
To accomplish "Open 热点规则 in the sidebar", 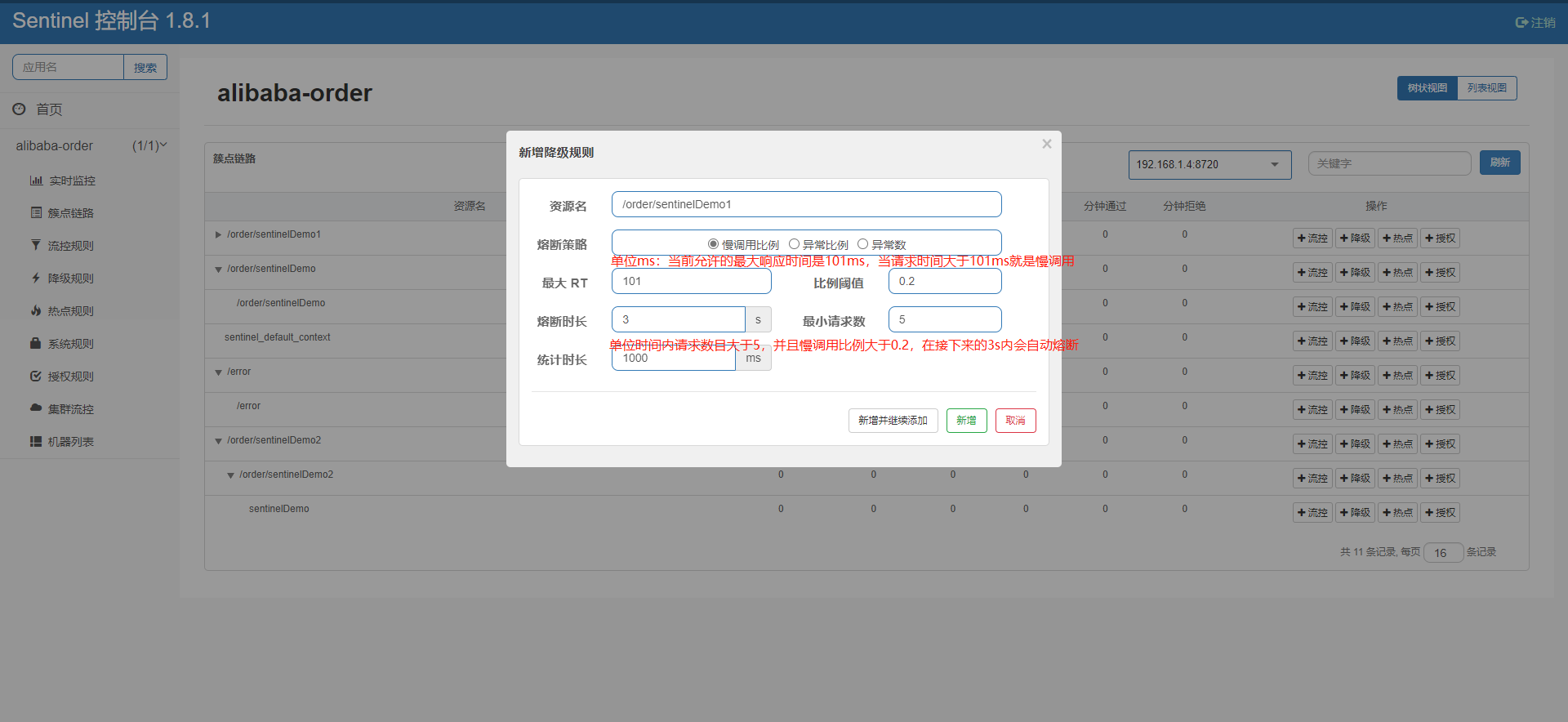I will click(70, 311).
